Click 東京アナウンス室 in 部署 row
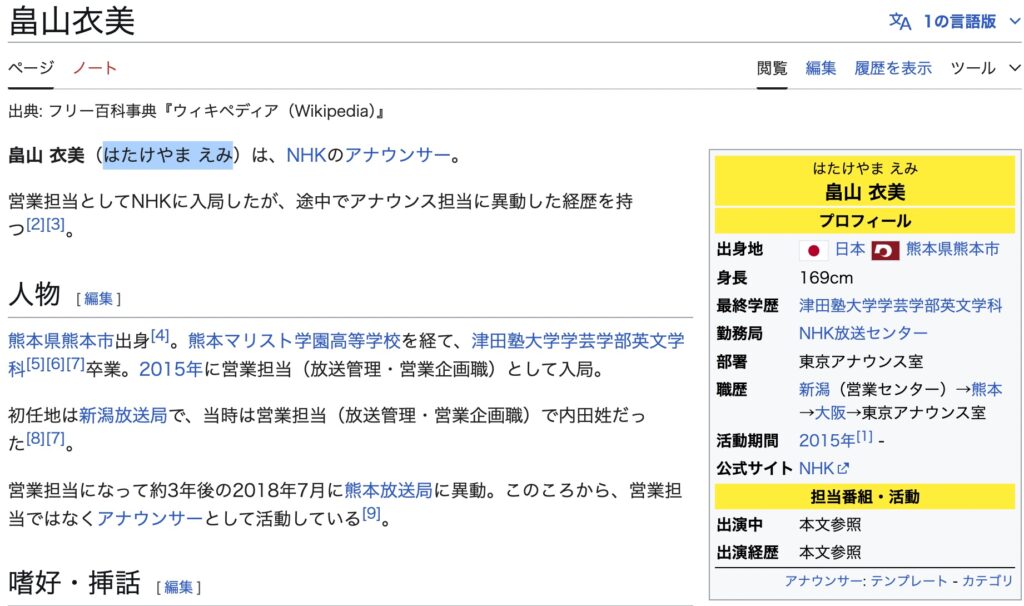1024x606 pixels. click(861, 362)
